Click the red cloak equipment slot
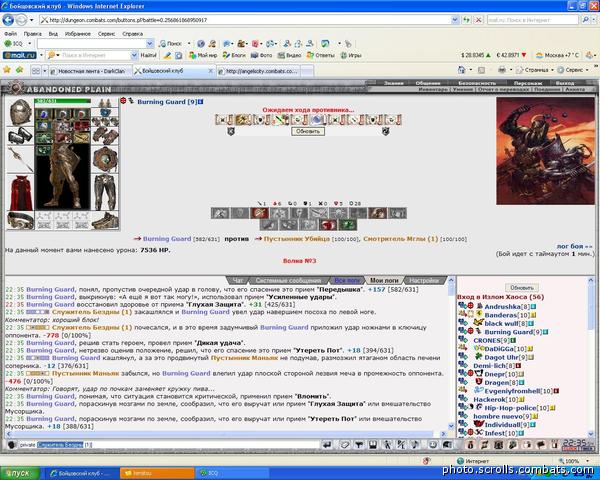 click(x=20, y=193)
